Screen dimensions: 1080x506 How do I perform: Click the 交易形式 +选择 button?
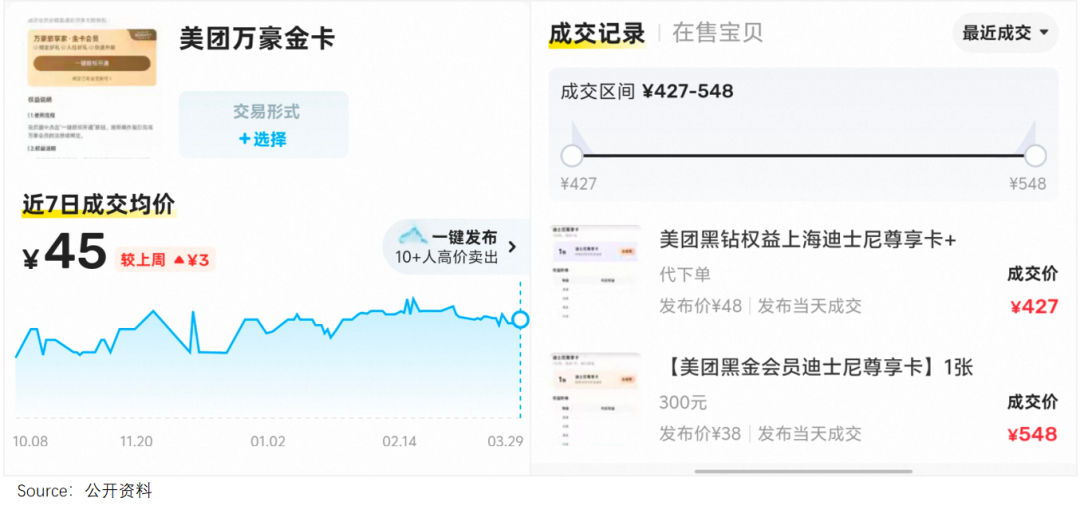pos(264,125)
